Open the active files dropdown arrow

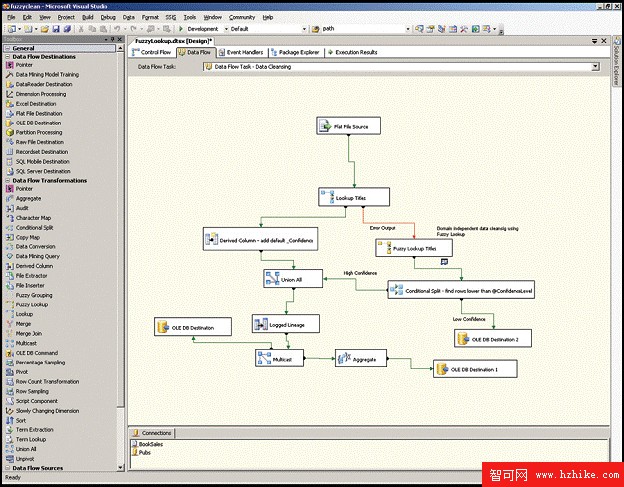tap(595, 41)
